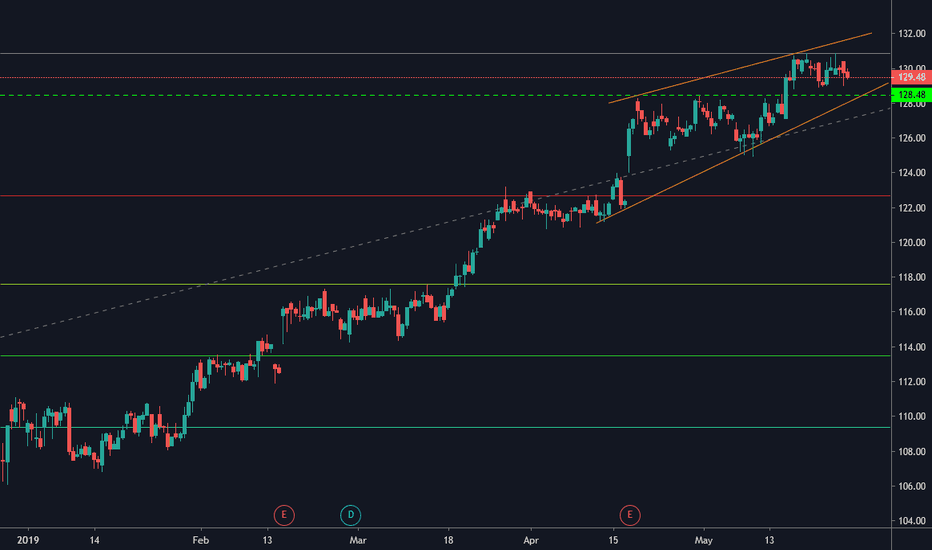Image resolution: width=932 pixels, height=550 pixels.
Task: Click the 112.00 price axis label
Action: click(x=912, y=382)
